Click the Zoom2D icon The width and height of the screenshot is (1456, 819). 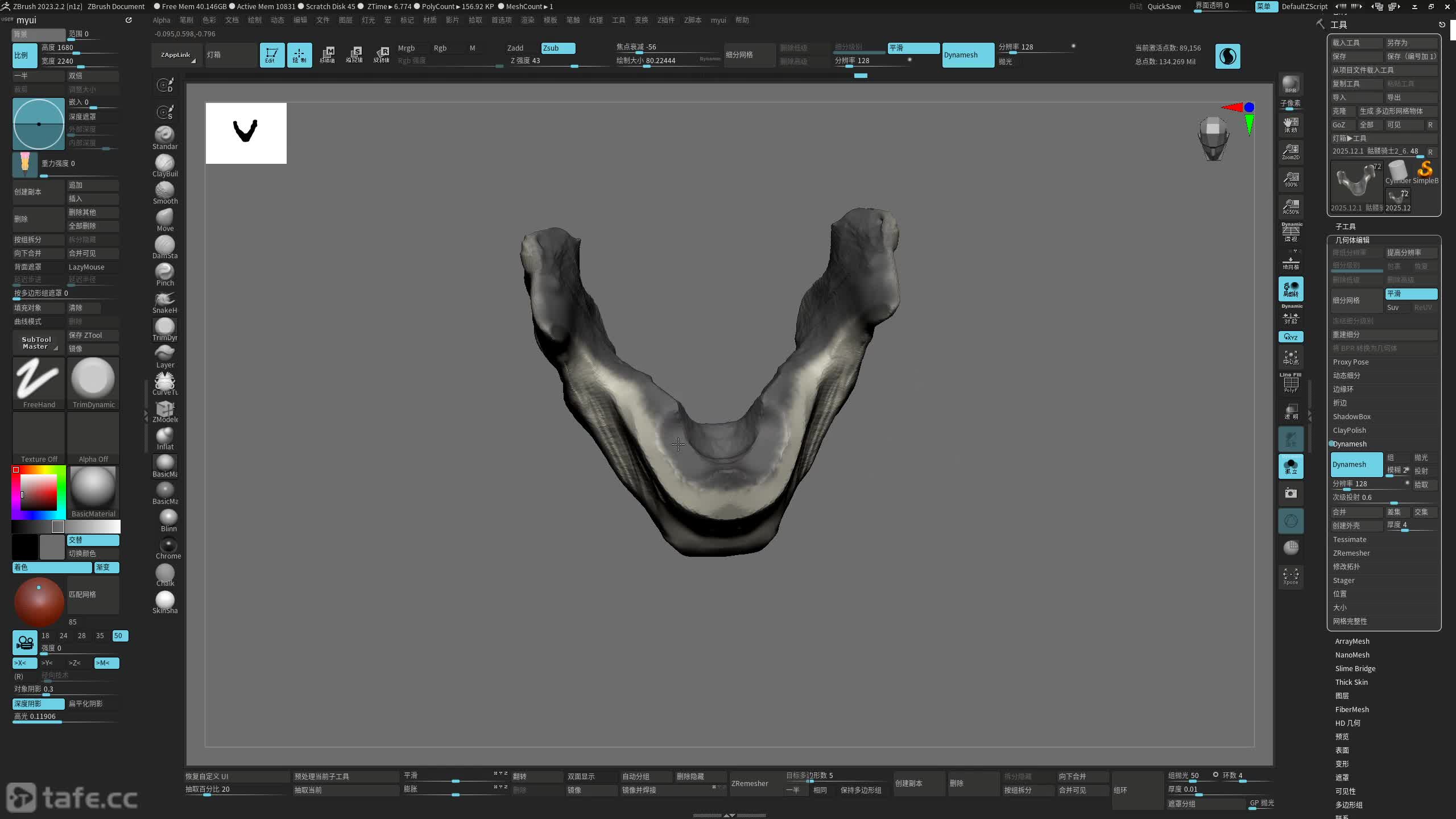pyautogui.click(x=1290, y=151)
